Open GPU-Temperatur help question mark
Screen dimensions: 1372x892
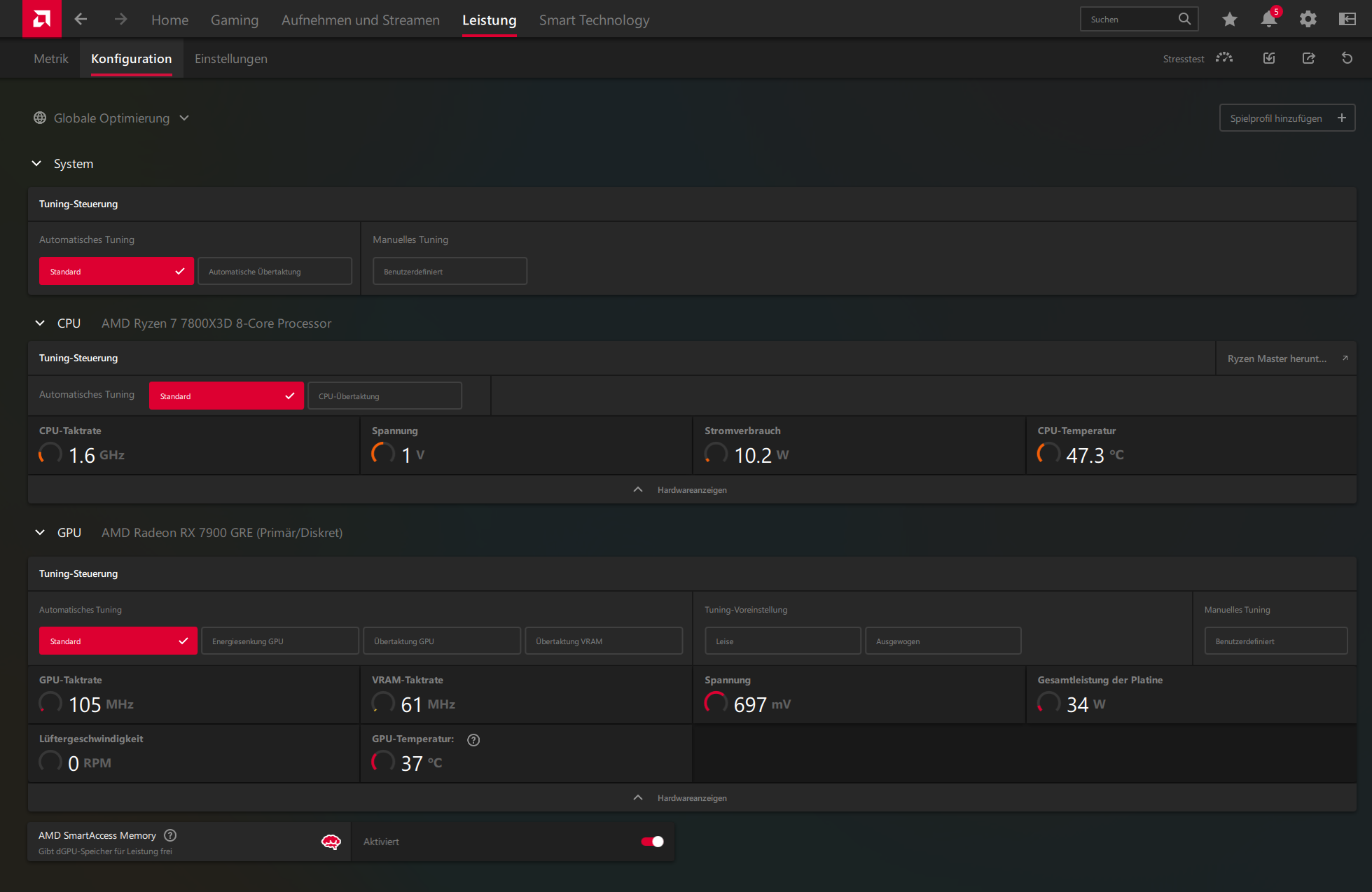coord(473,740)
